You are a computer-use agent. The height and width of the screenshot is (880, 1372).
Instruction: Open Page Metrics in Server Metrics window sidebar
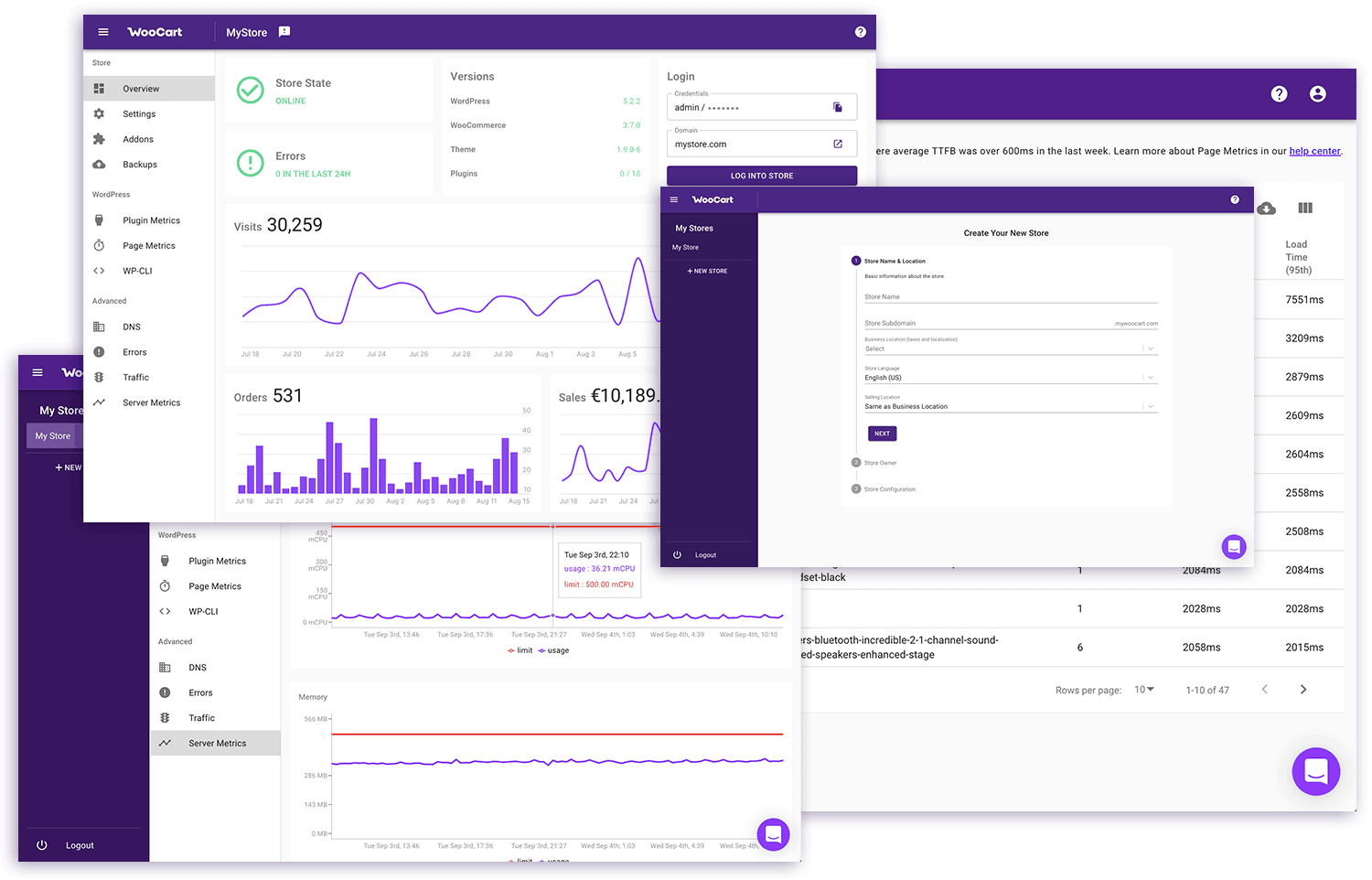tap(216, 586)
